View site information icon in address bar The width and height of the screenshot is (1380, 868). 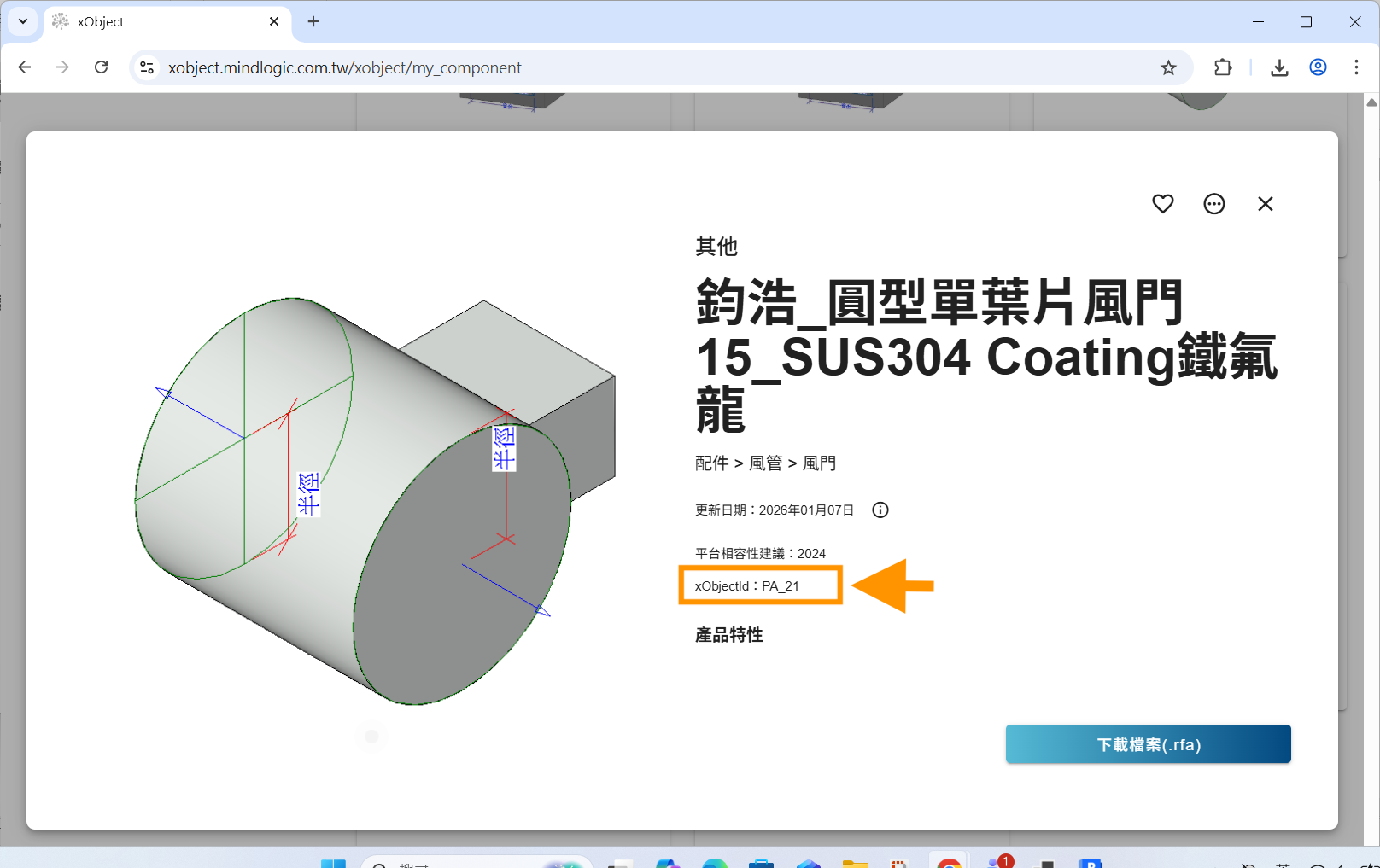pos(147,68)
